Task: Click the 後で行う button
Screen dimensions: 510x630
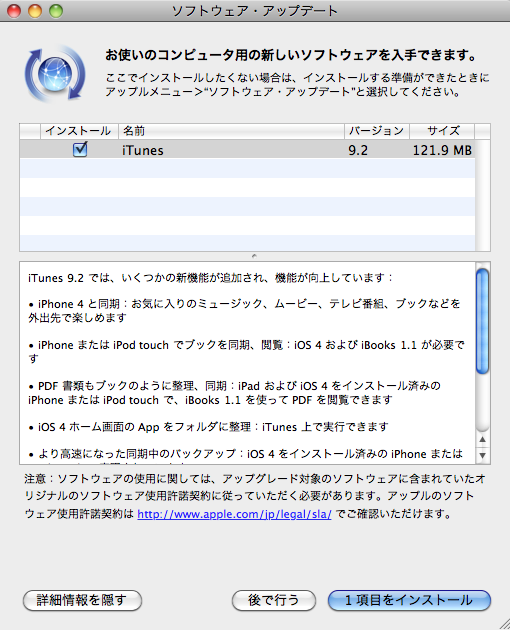Action: [x=274, y=600]
